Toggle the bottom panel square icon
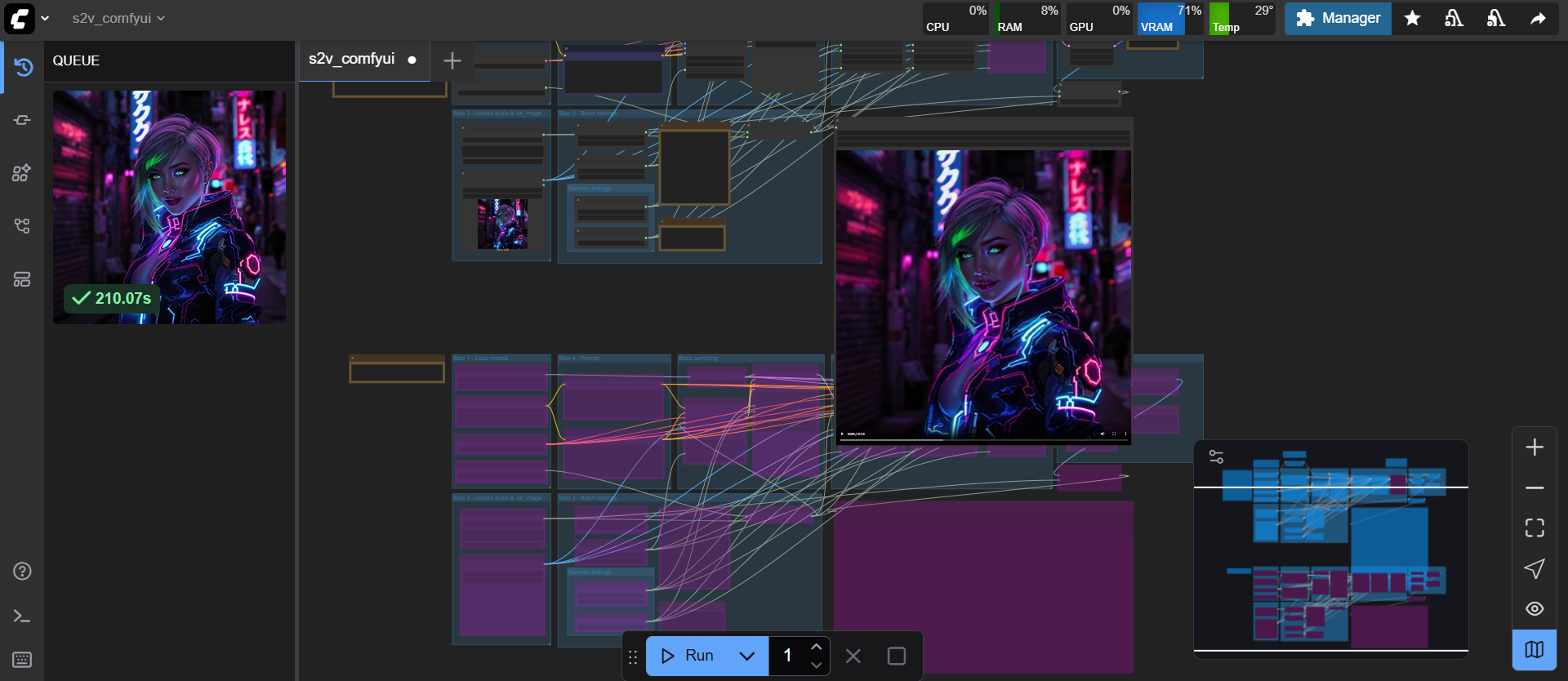 (x=896, y=656)
